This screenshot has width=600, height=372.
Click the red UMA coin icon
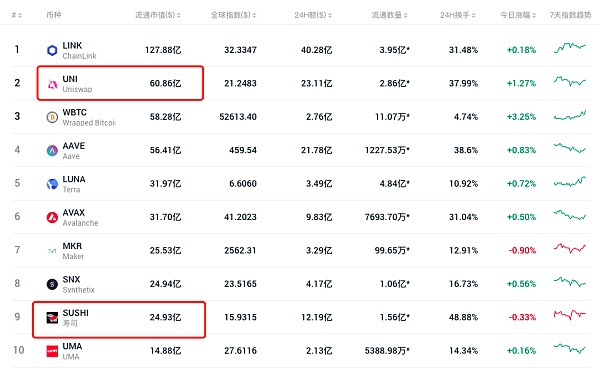[52, 351]
